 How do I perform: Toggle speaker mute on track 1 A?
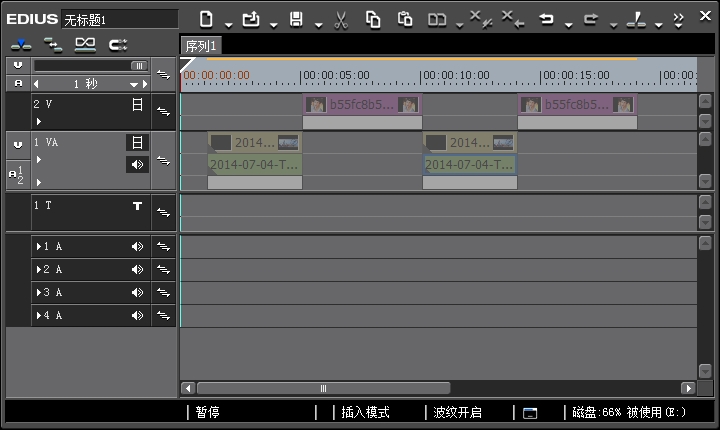coord(138,246)
